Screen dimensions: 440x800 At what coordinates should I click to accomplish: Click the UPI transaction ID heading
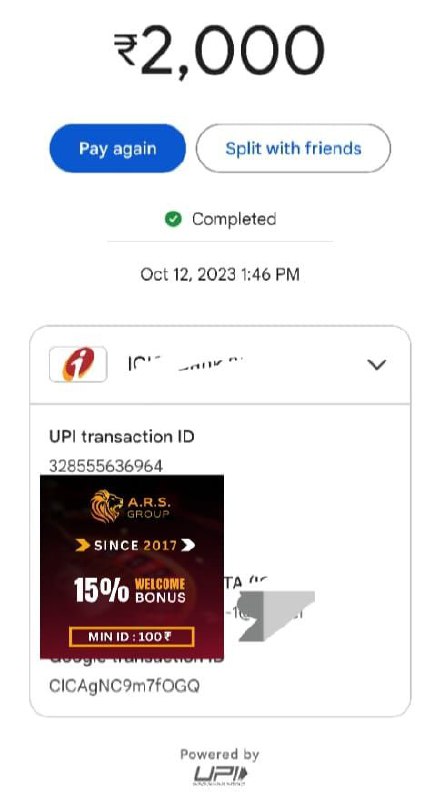[121, 437]
